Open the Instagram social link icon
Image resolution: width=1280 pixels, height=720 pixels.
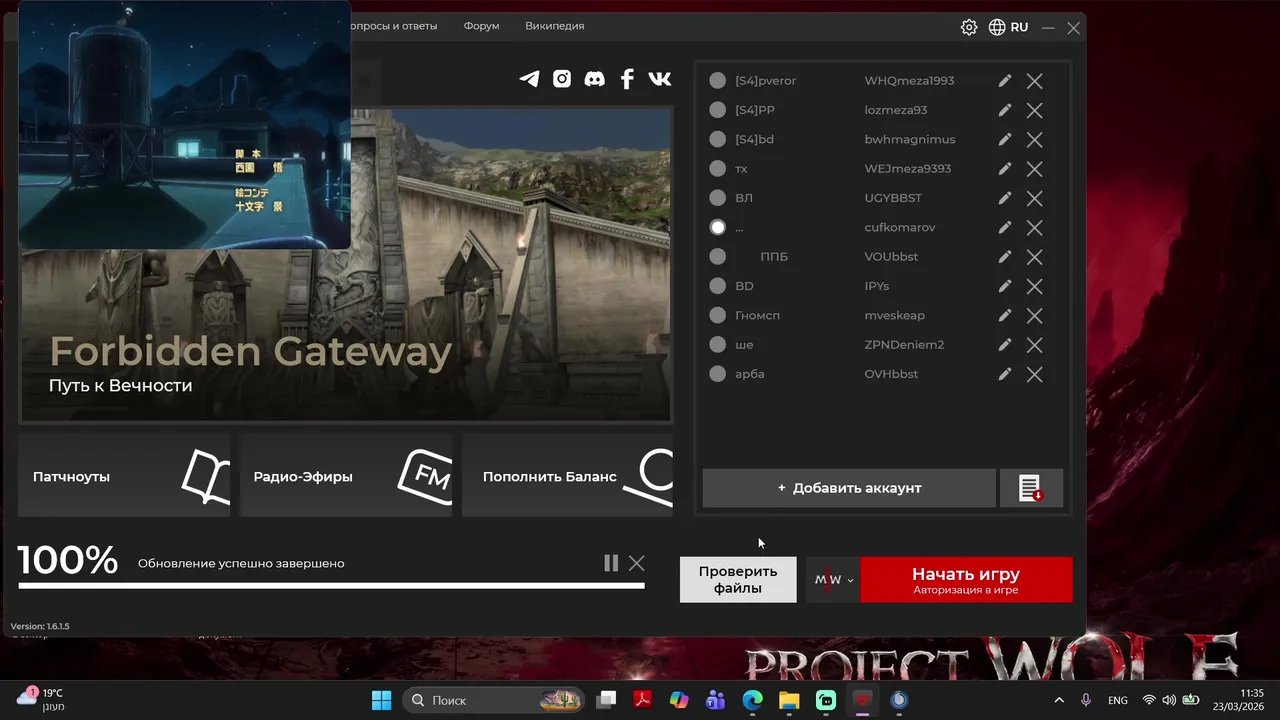[x=562, y=79]
